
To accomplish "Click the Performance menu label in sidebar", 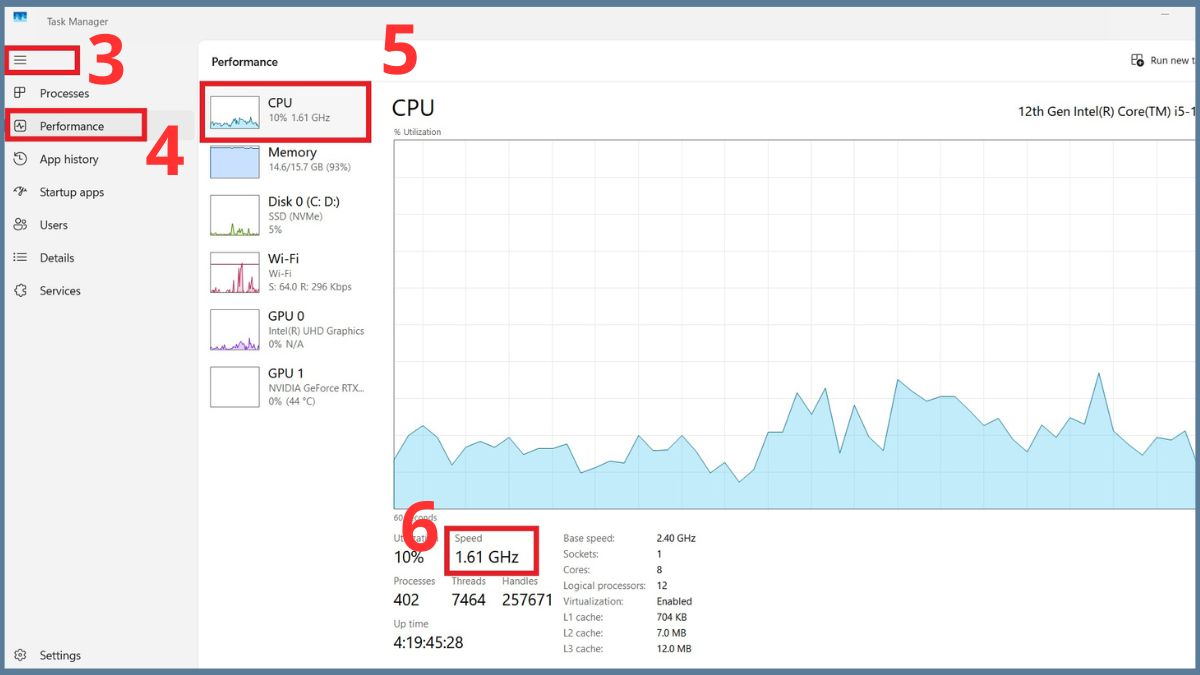I will (x=72, y=126).
